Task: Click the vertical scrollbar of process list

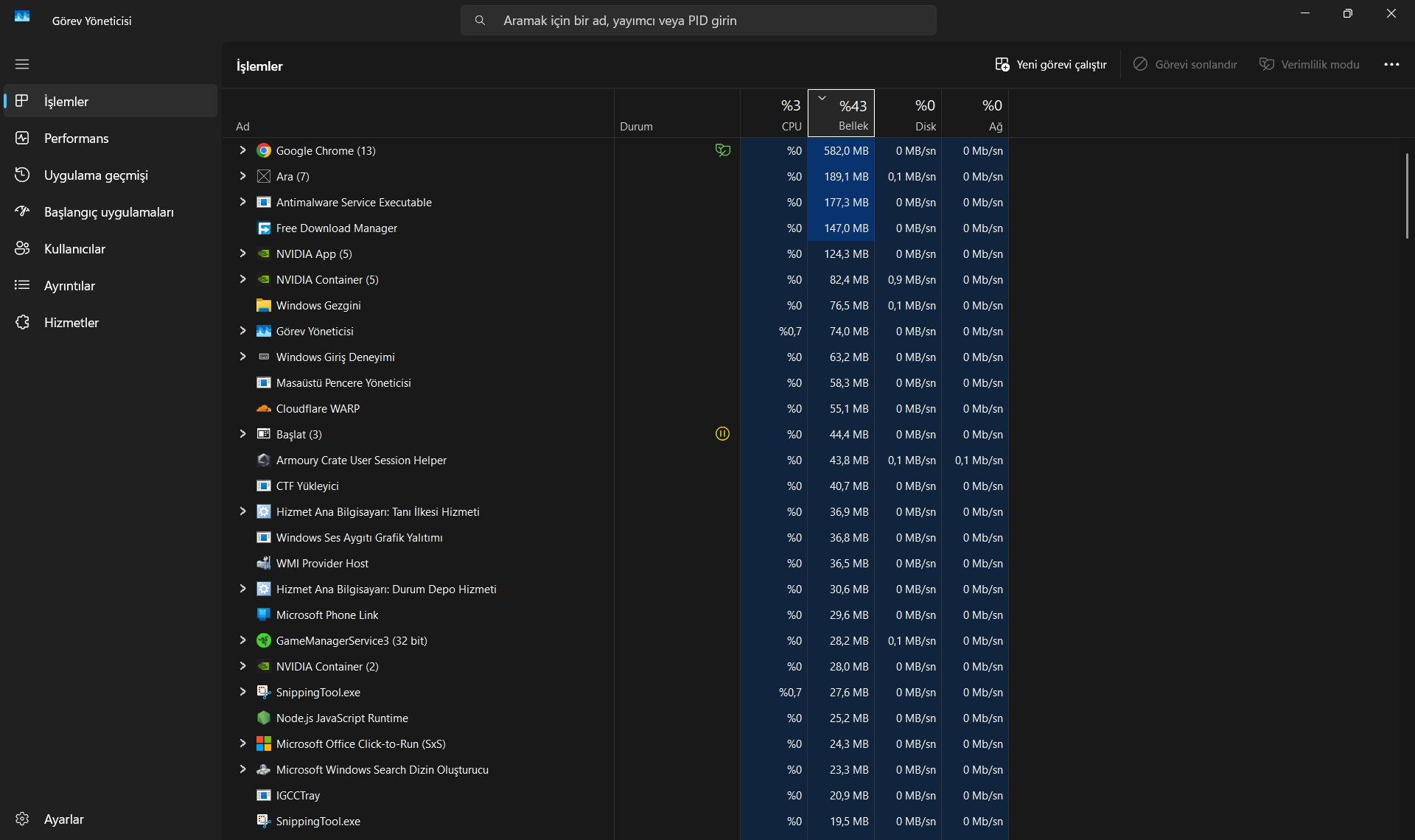Action: tap(1407, 195)
